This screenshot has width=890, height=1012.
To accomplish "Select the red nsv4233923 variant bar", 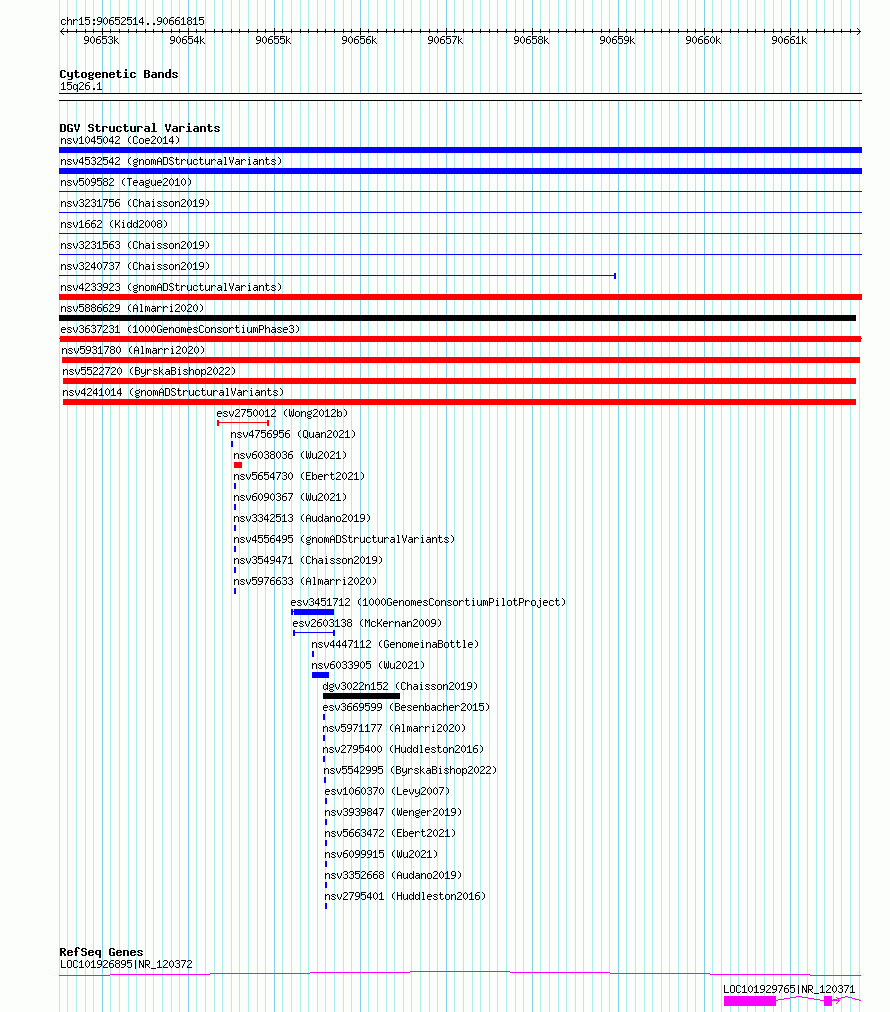I will [x=460, y=297].
